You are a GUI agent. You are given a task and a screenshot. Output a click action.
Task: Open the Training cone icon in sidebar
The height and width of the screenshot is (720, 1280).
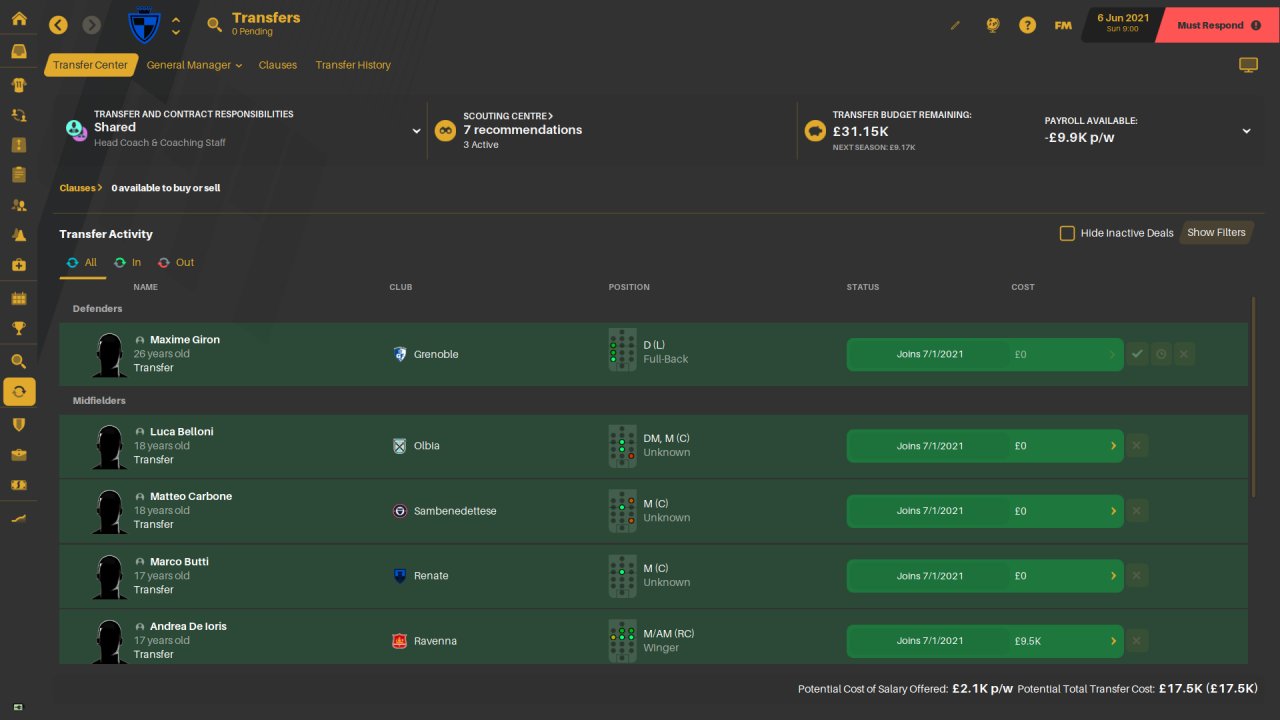(x=19, y=235)
